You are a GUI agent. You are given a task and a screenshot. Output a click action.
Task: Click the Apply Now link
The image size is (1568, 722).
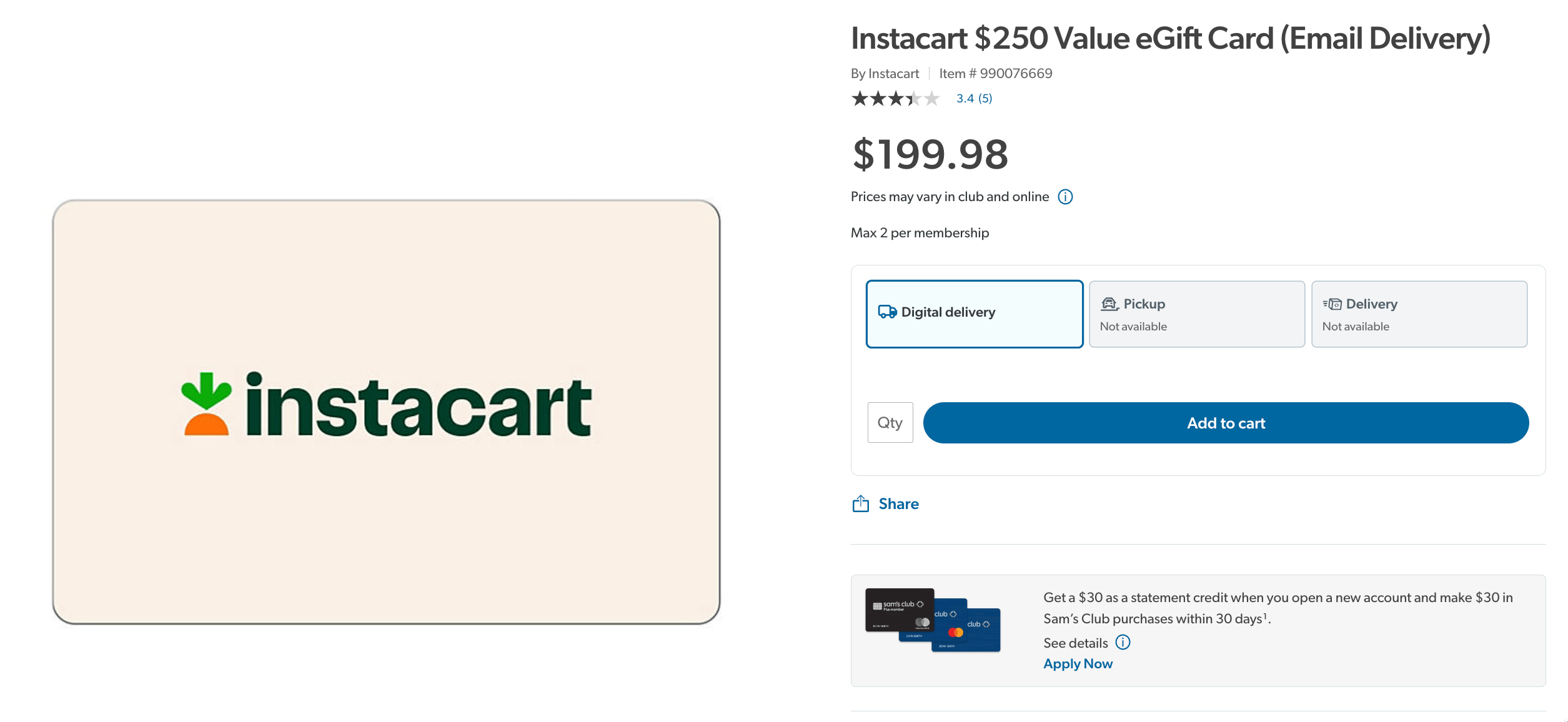1078,663
